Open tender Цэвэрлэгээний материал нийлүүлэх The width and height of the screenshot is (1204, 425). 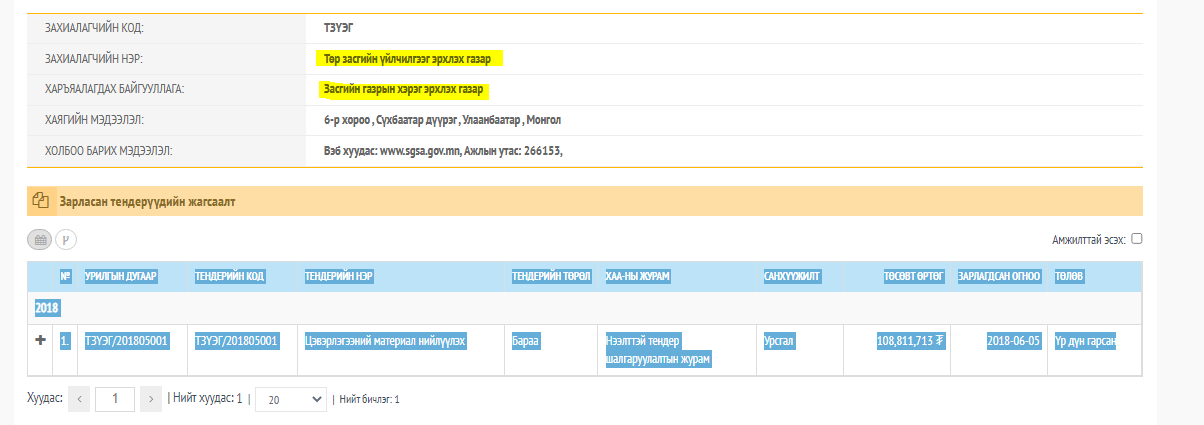(386, 341)
